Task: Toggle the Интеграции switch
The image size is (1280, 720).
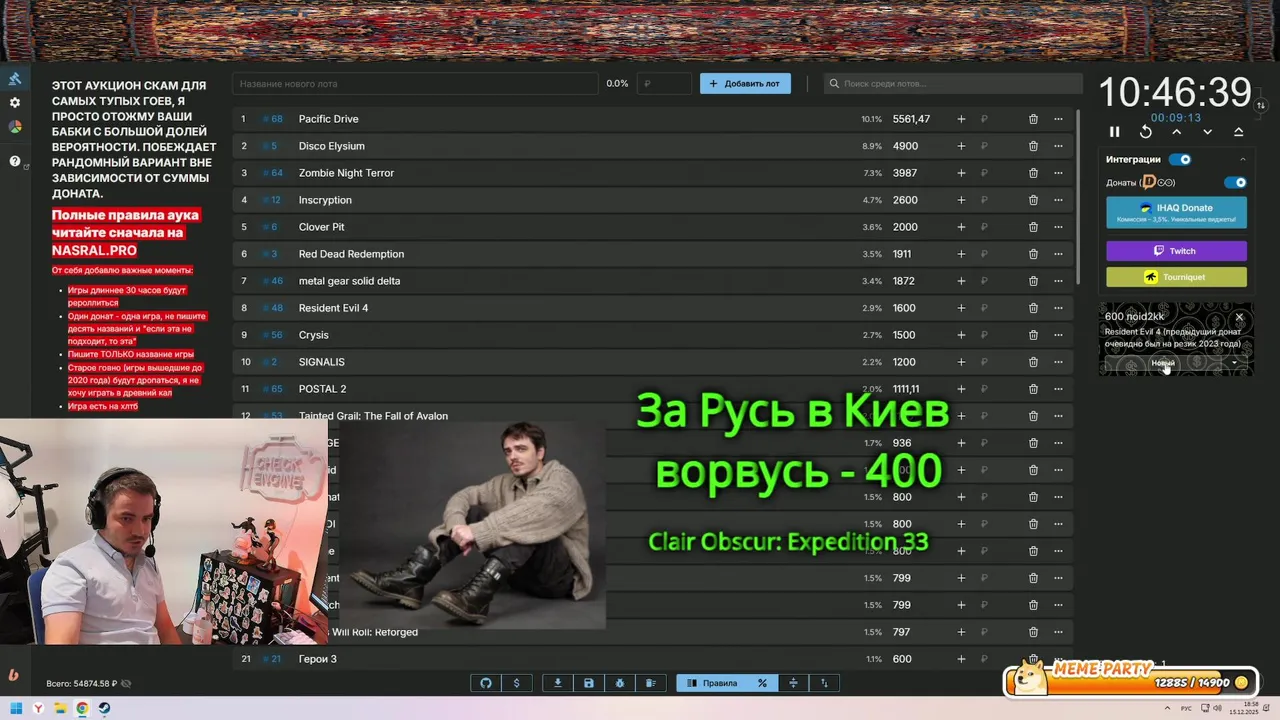Action: [x=1181, y=159]
